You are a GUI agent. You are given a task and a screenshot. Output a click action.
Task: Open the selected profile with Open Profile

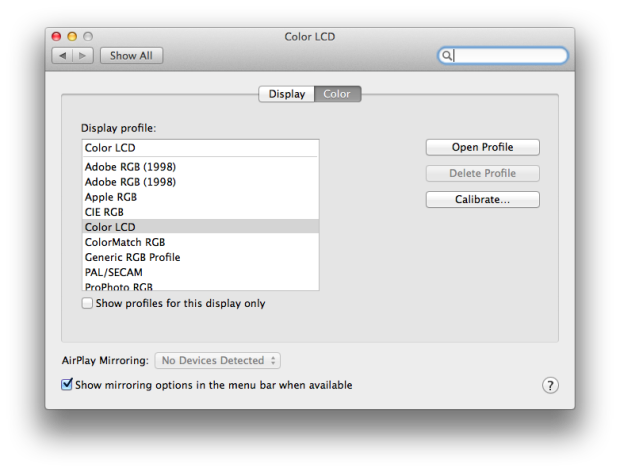click(x=482, y=147)
